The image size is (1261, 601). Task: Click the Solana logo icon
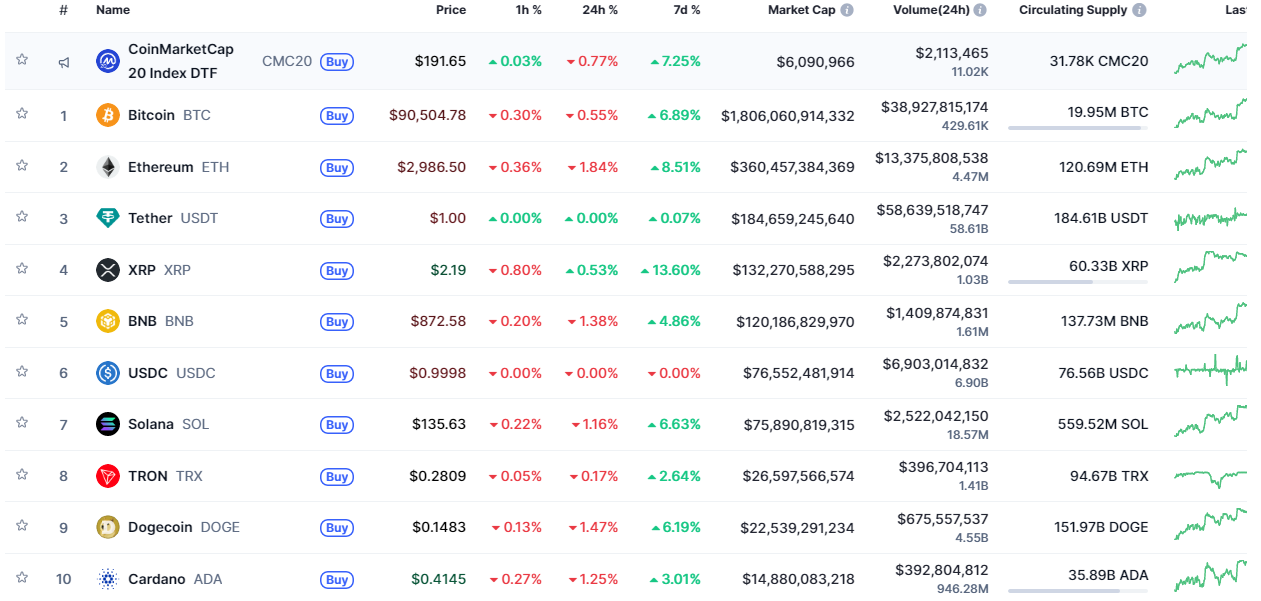coord(107,424)
